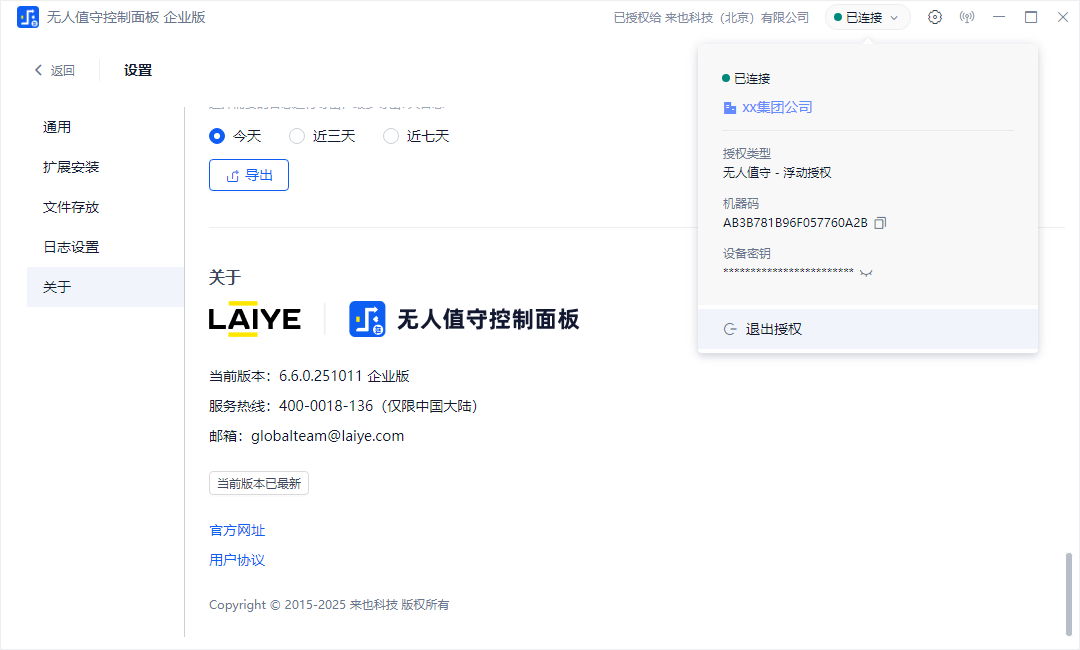The height and width of the screenshot is (650, 1080).
Task: Open the 通用 settings tab
Action: point(57,127)
